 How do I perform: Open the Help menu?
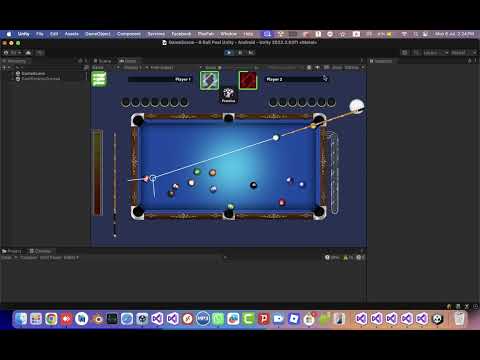pyautogui.click(x=248, y=34)
